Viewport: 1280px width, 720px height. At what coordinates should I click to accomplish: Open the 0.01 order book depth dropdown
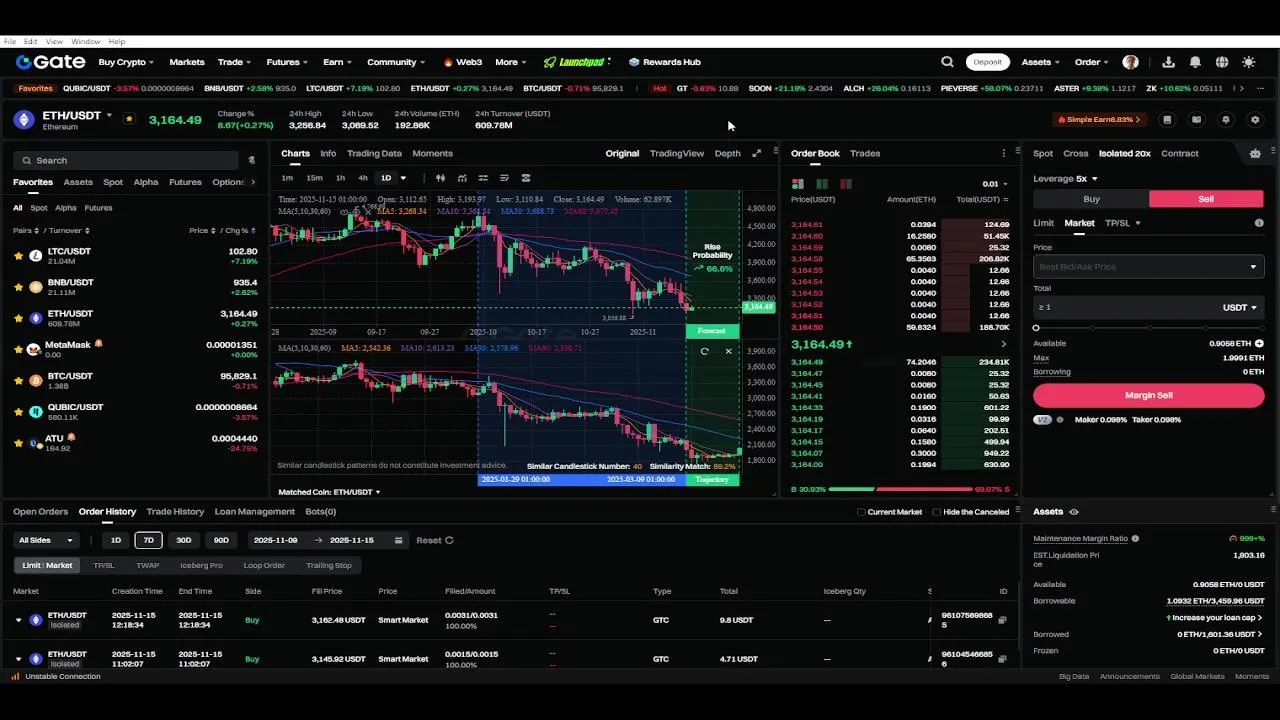coord(996,184)
